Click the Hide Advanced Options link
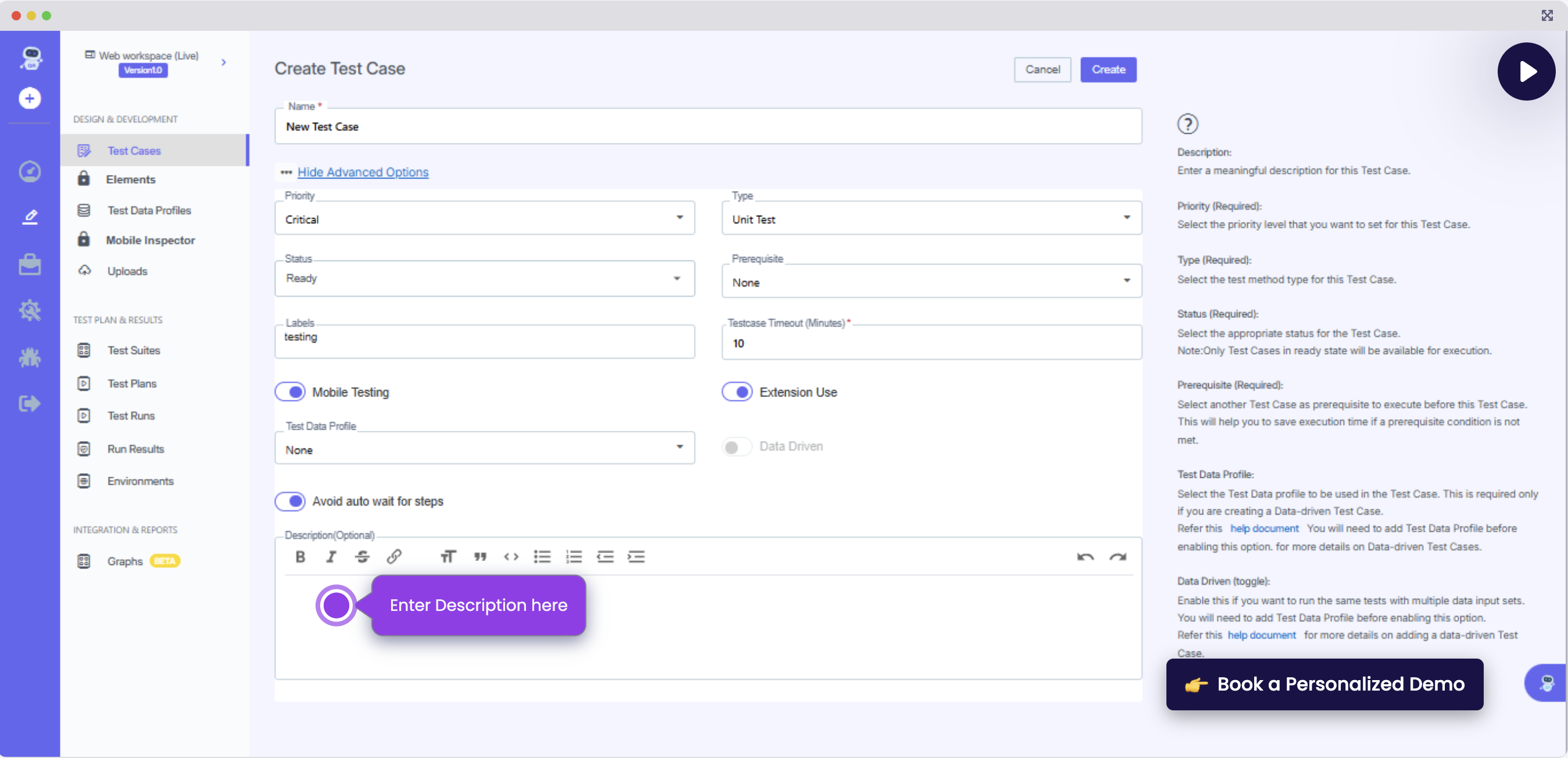Screen dimensions: 1568x758 363,172
